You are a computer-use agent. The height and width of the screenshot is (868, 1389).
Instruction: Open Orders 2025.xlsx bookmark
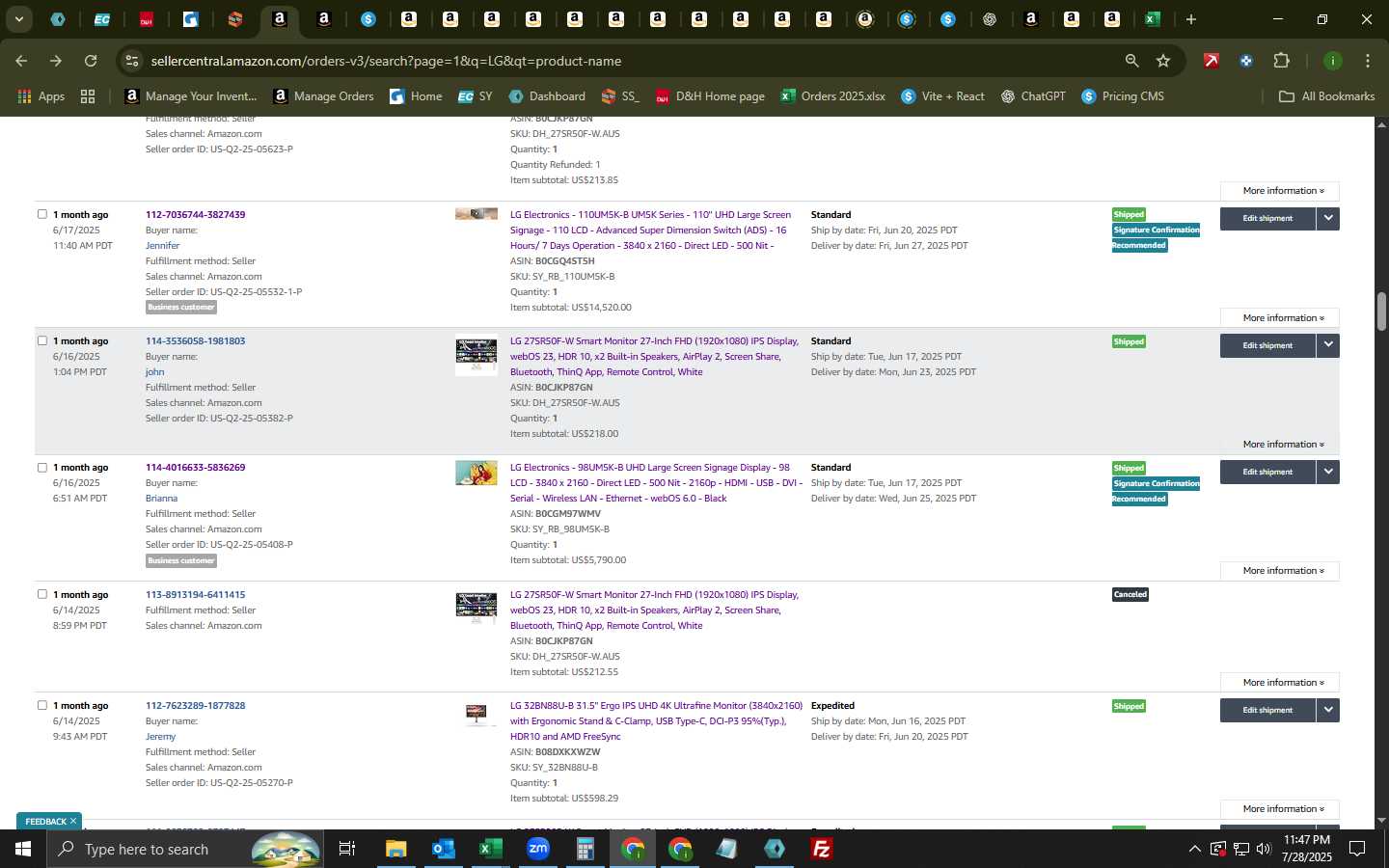pos(833,96)
